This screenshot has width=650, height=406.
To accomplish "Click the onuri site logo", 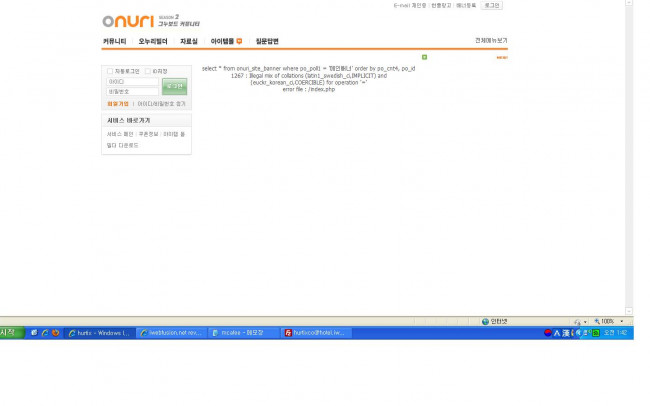I will [128, 21].
